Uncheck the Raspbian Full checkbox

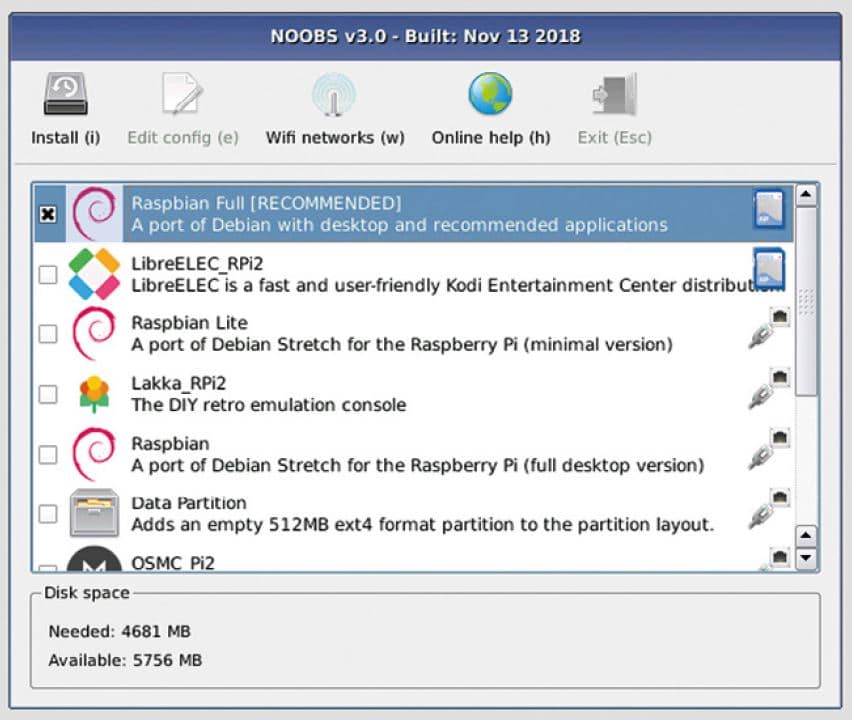pos(47,214)
